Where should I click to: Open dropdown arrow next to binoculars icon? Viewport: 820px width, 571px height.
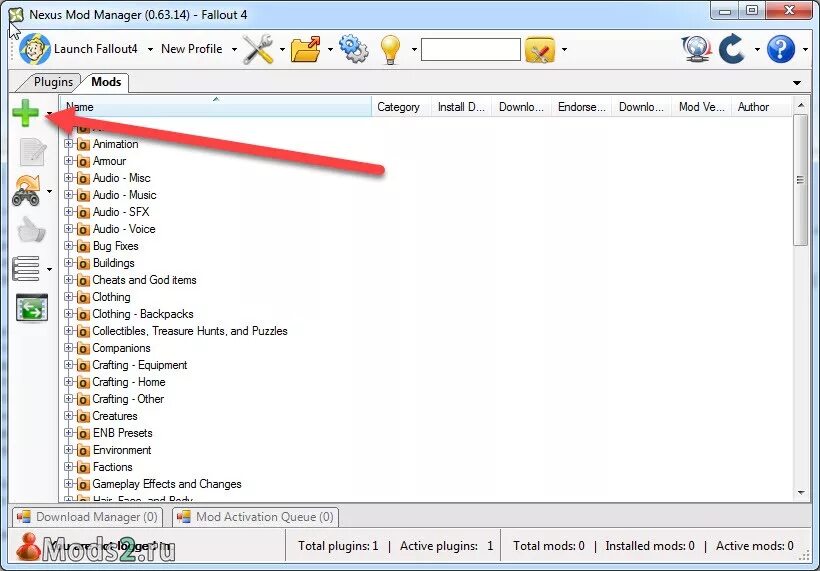coord(50,191)
